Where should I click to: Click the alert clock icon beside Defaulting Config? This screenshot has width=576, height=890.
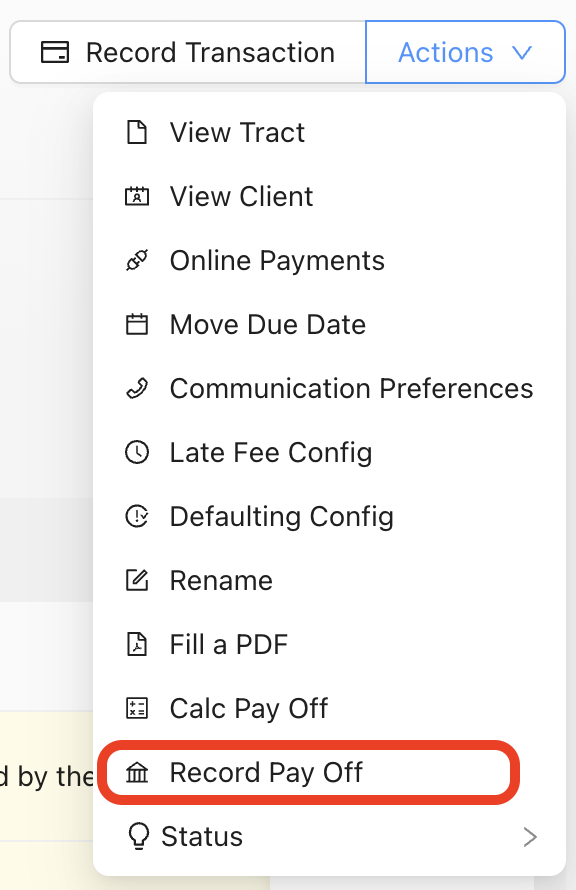[137, 517]
